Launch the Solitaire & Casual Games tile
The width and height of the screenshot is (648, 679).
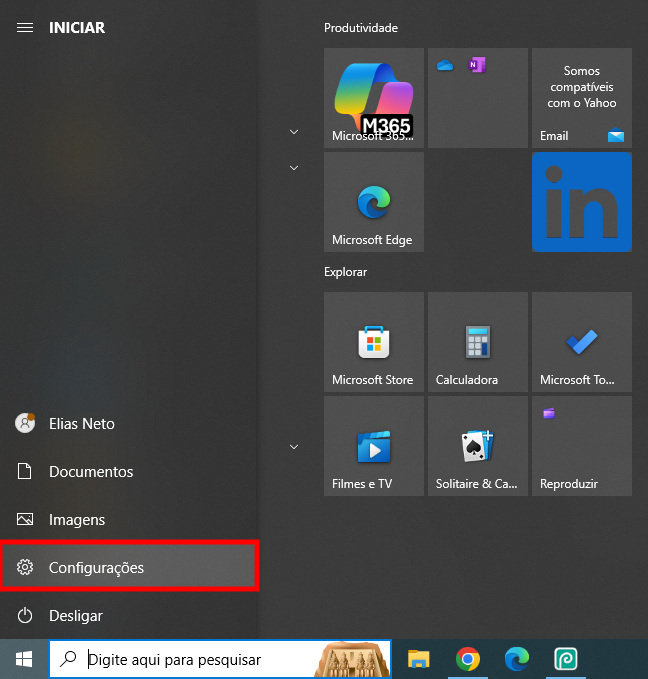tap(477, 446)
